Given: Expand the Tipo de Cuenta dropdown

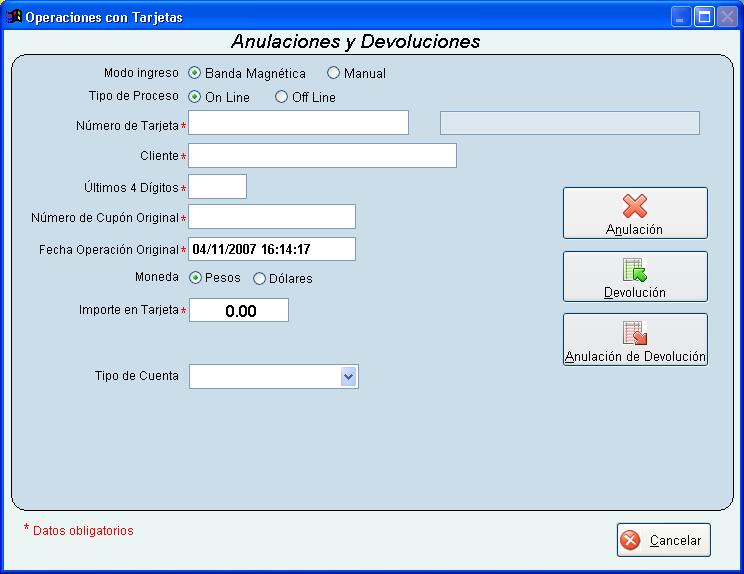Looking at the screenshot, I should pos(348,376).
